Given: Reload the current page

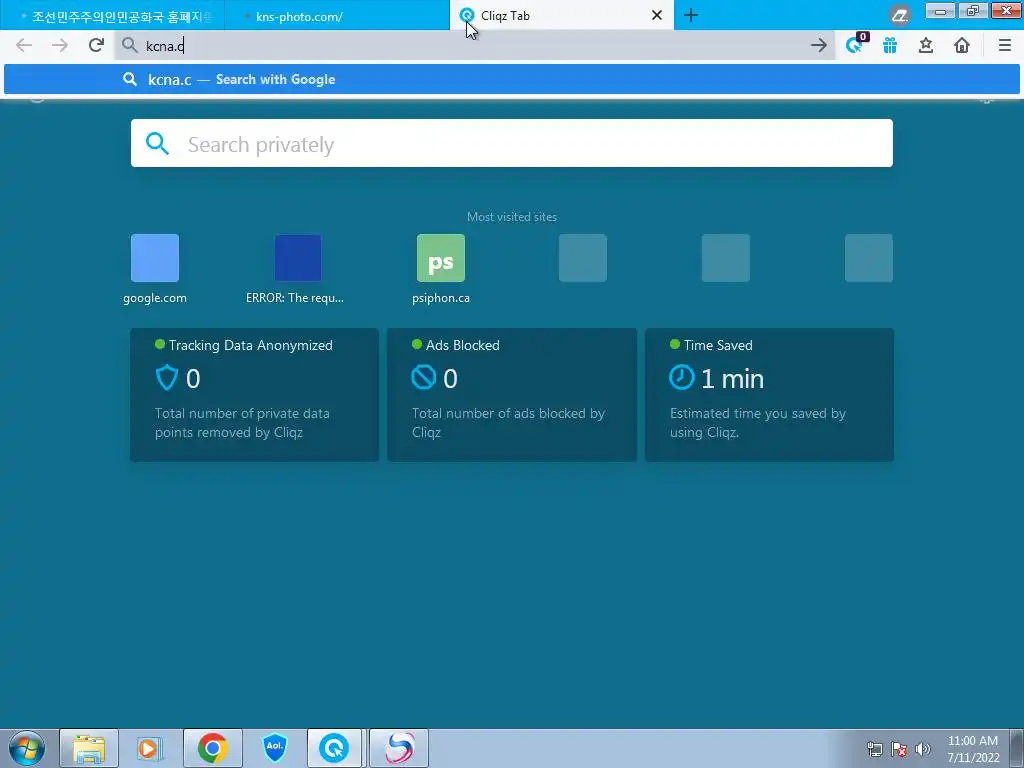Looking at the screenshot, I should point(96,45).
